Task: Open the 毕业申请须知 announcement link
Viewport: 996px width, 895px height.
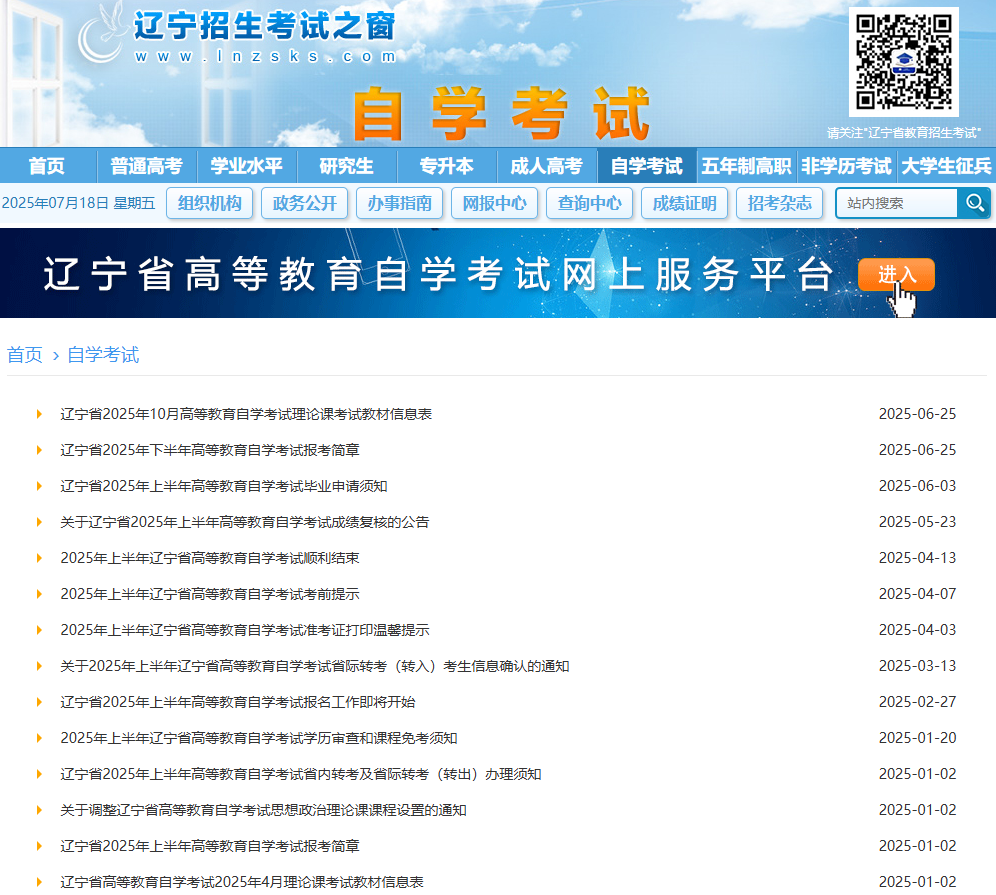Action: click(x=224, y=486)
